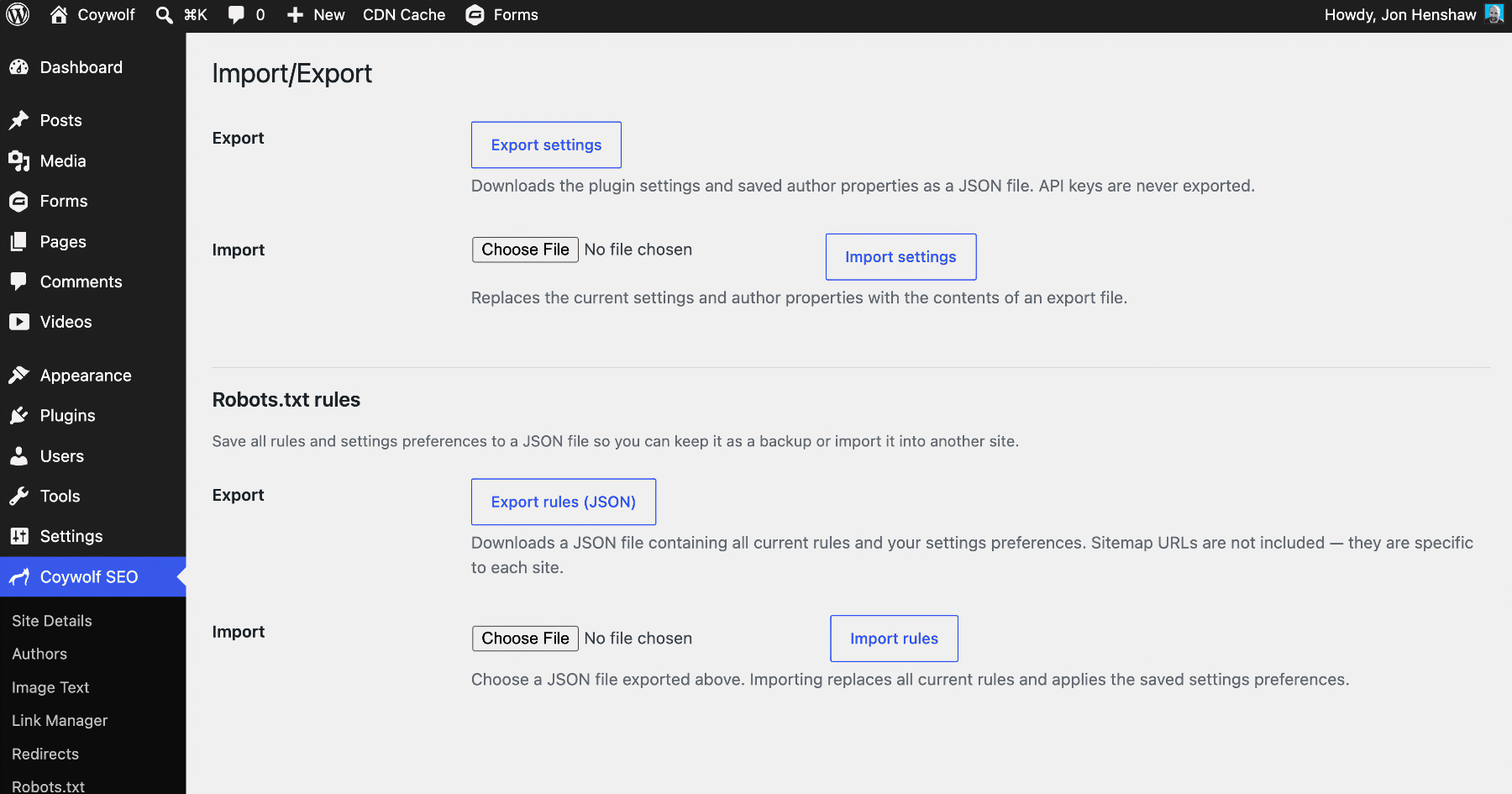Click the Export rules (JSON) button
The width and height of the screenshot is (1512, 794).
coord(564,502)
